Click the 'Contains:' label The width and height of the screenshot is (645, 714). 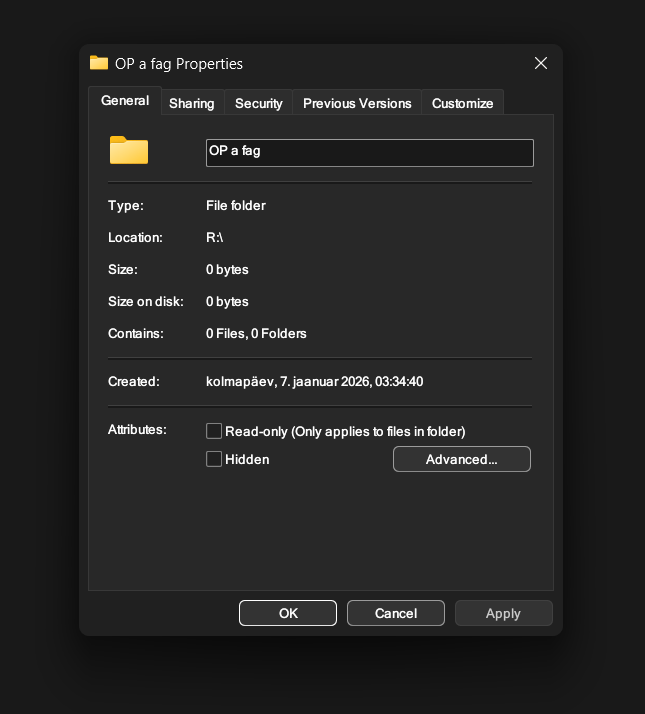136,333
